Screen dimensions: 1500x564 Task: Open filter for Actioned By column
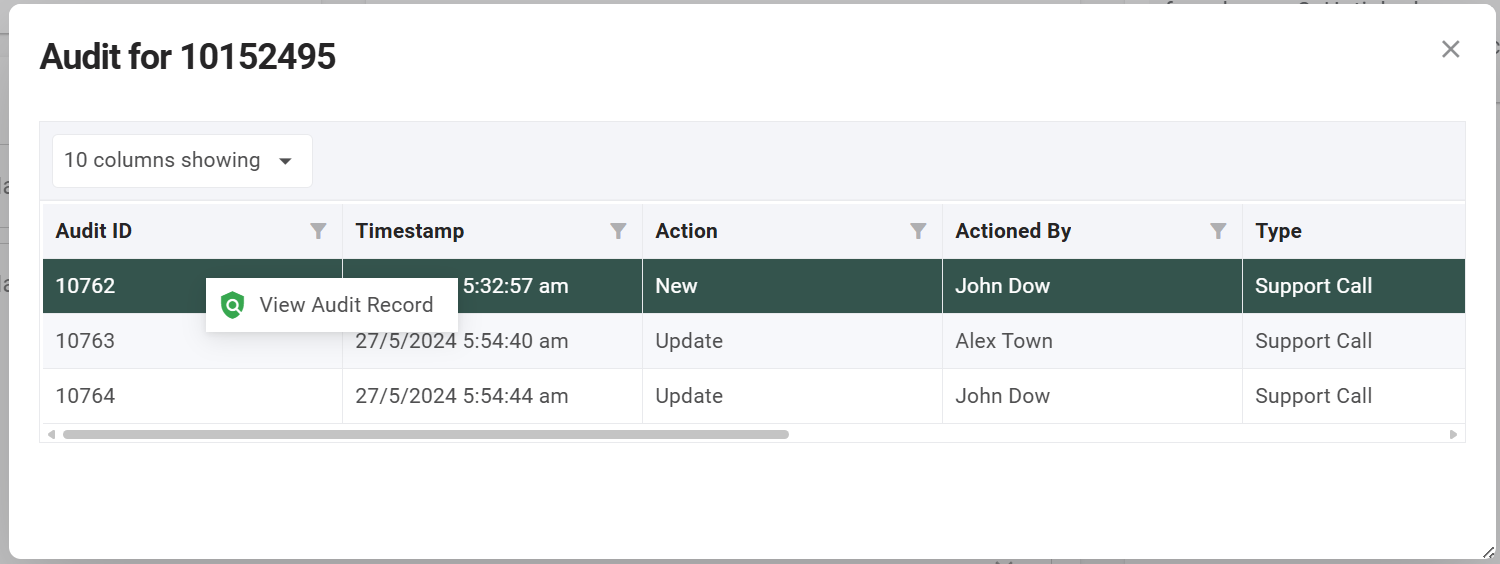pyautogui.click(x=1218, y=231)
